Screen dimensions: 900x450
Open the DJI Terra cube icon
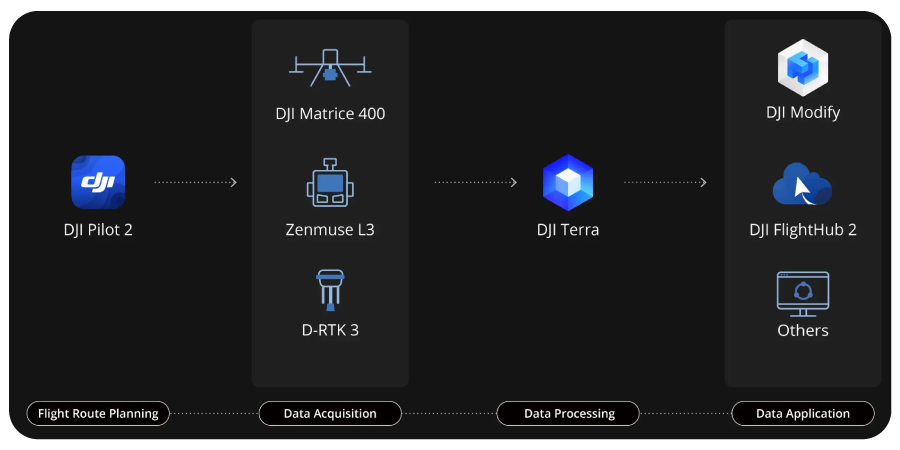pos(568,182)
